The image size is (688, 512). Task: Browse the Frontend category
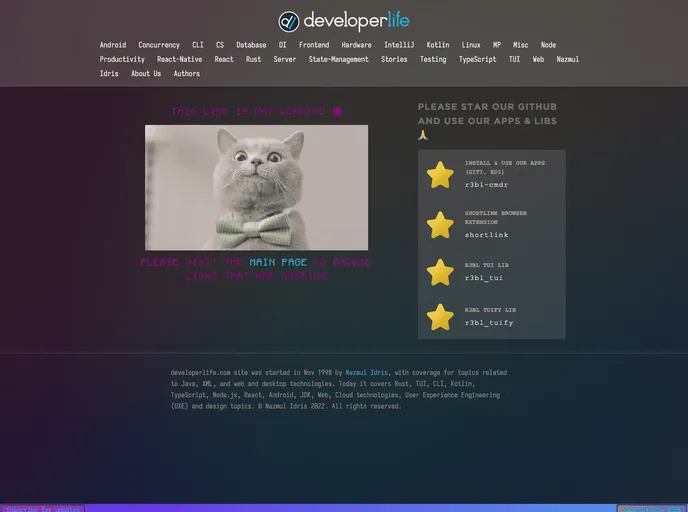[314, 45]
